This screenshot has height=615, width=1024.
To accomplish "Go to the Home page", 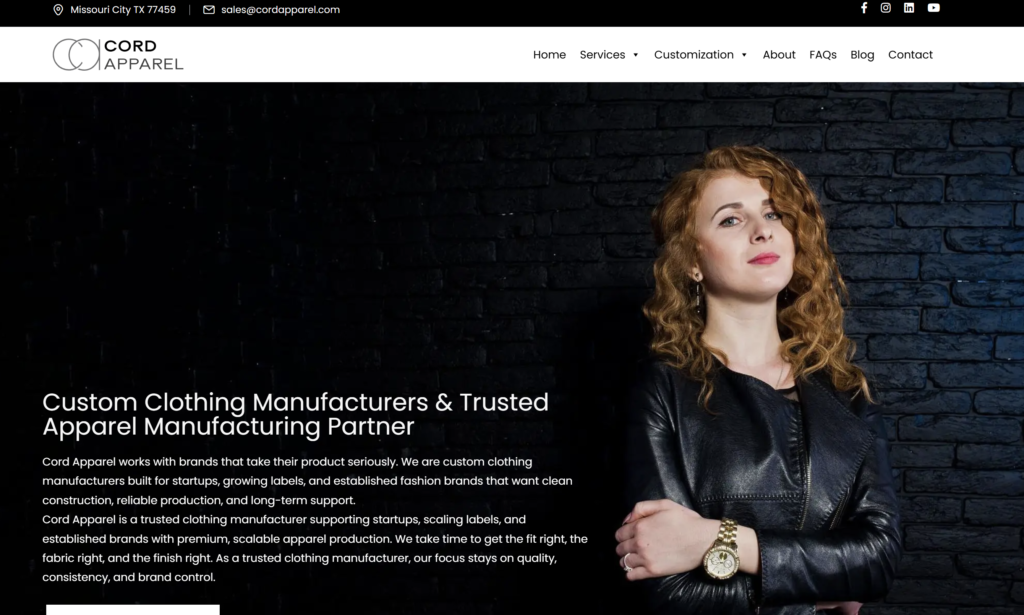I will tap(549, 55).
